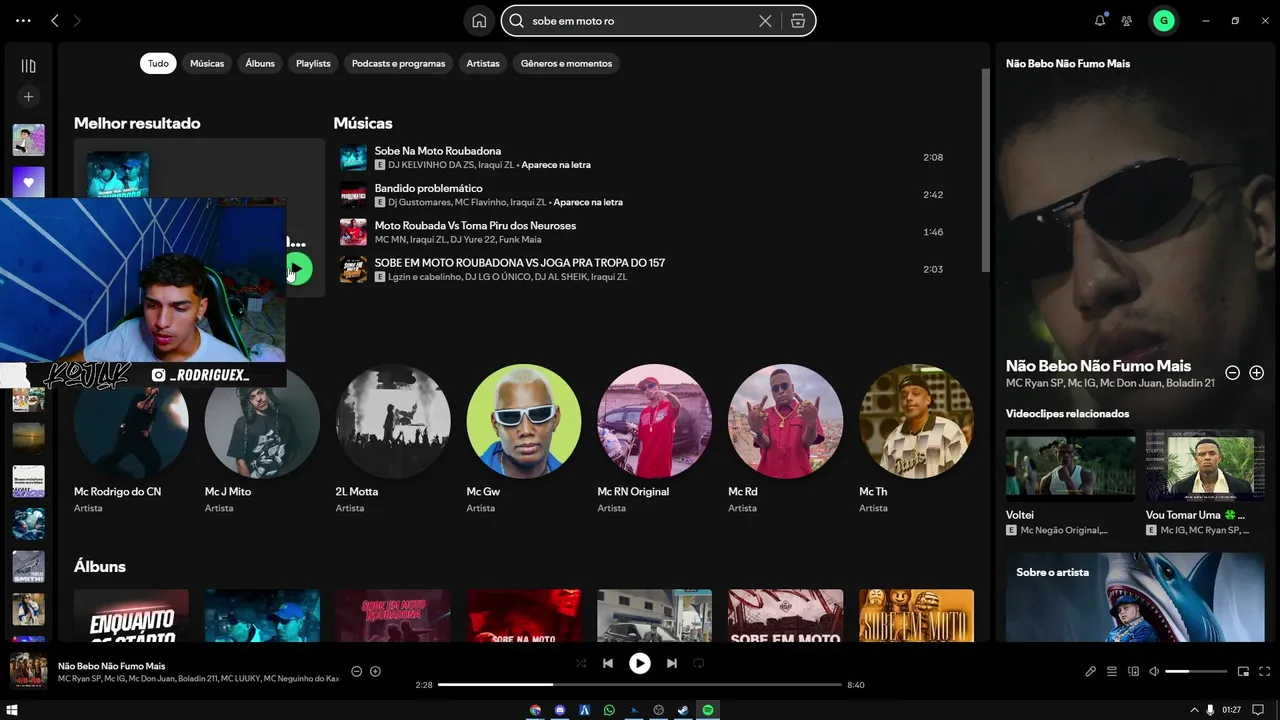Open the now playing album art in the bottom bar
The image size is (1280, 720).
[28, 671]
